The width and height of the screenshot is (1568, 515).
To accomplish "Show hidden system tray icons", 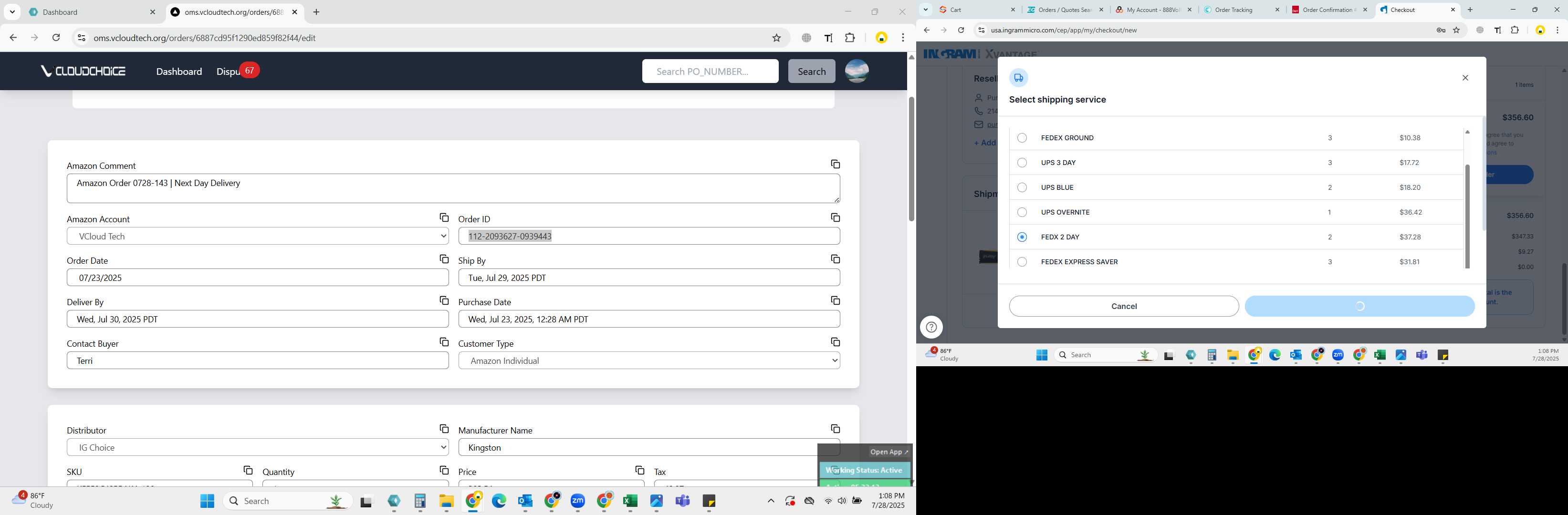I will [771, 501].
